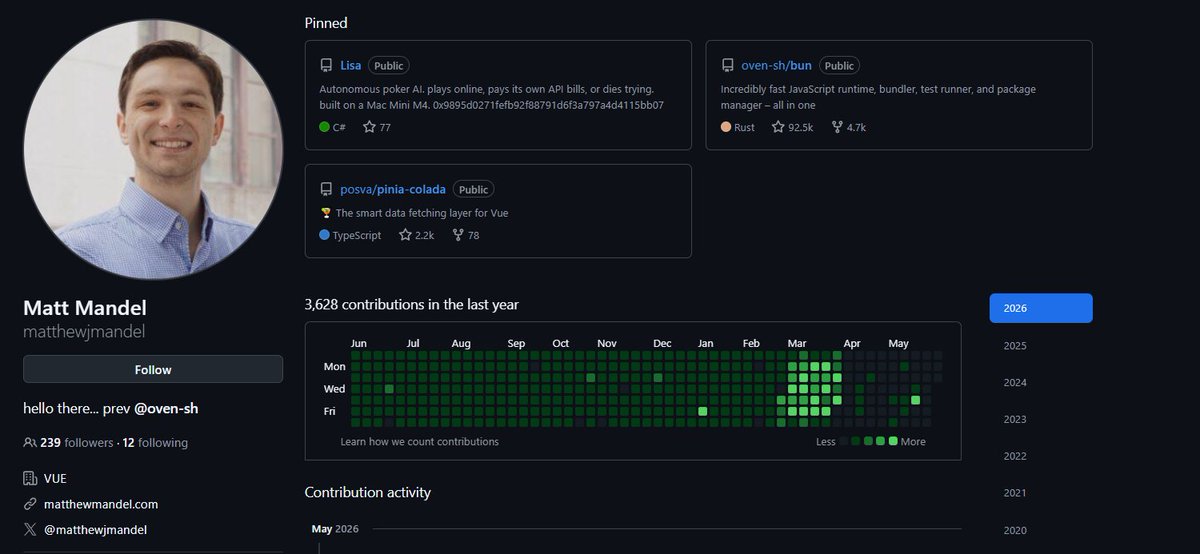The image size is (1200, 554).
Task: Click the star icon showing 2.2k
Action: coord(405,235)
